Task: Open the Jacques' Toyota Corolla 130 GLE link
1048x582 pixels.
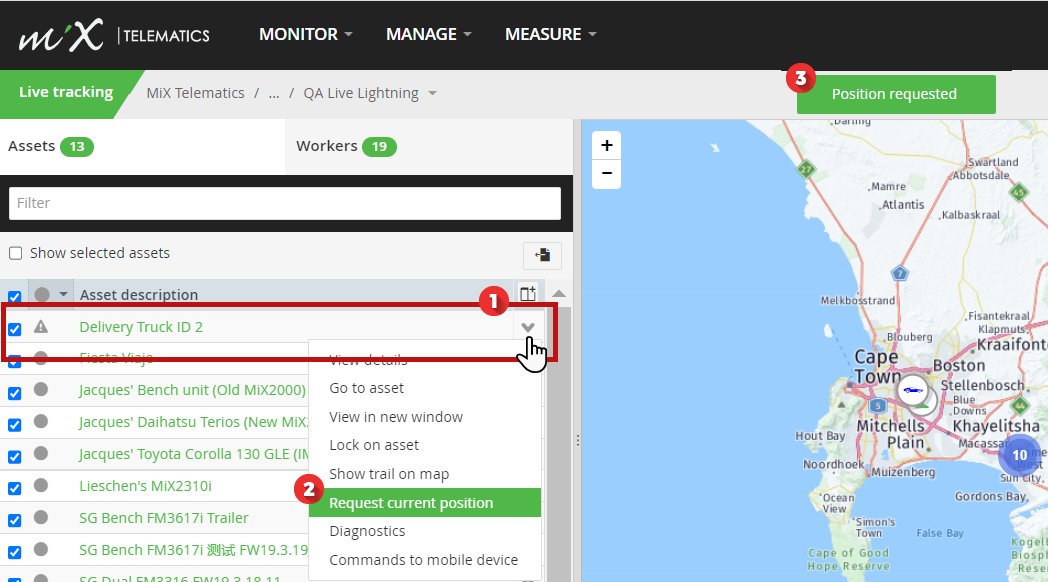Action: pyautogui.click(x=194, y=454)
